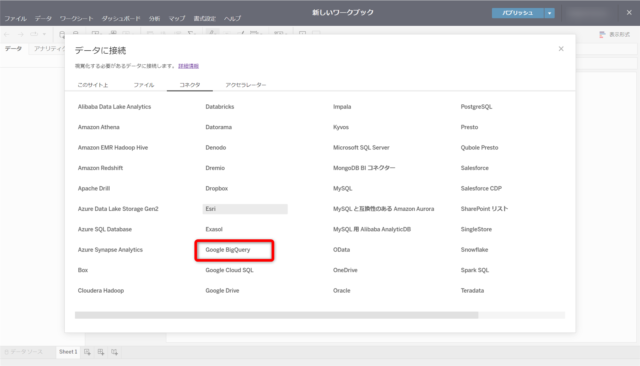640x366 pixels.
Task: Switch to the アクセラレーター tab
Action: tap(246, 85)
